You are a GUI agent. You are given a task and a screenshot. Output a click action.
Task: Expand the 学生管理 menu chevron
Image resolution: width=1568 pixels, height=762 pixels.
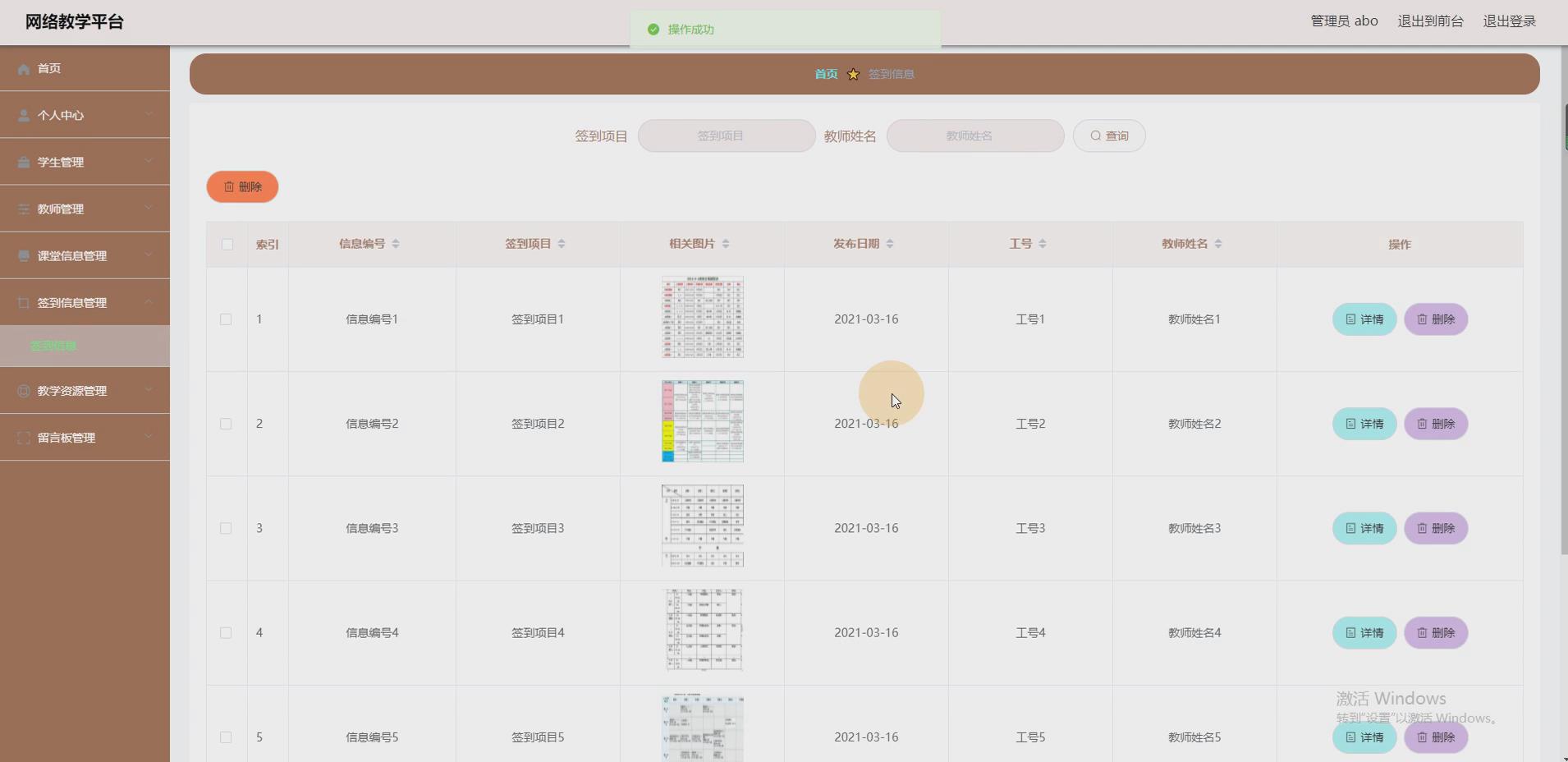click(149, 162)
